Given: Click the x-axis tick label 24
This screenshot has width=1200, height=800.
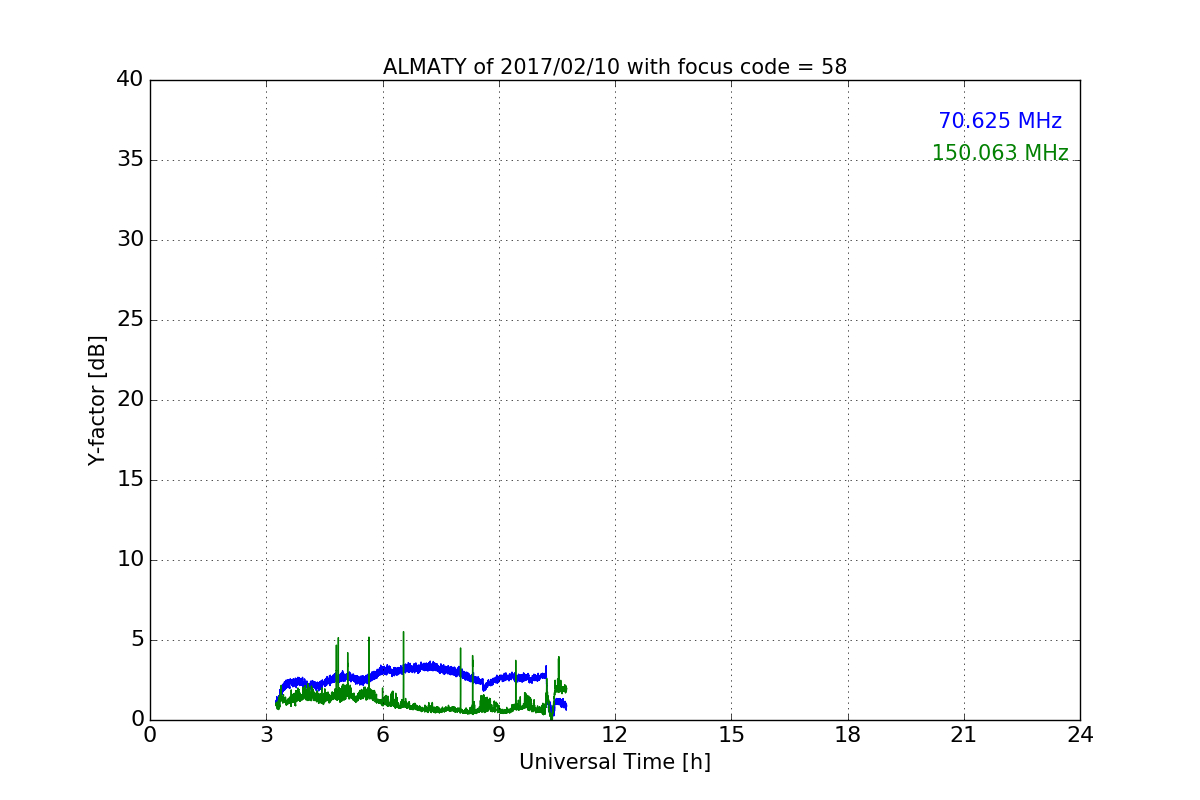Looking at the screenshot, I should coord(1080,735).
